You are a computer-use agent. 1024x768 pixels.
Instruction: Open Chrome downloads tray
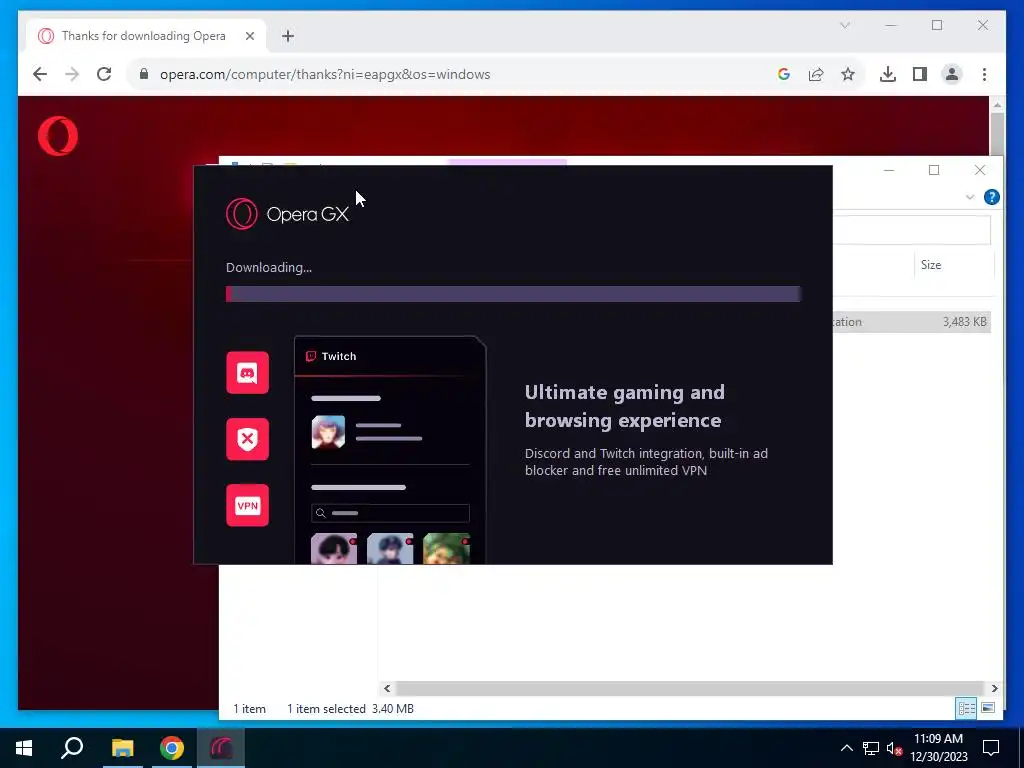pos(888,74)
